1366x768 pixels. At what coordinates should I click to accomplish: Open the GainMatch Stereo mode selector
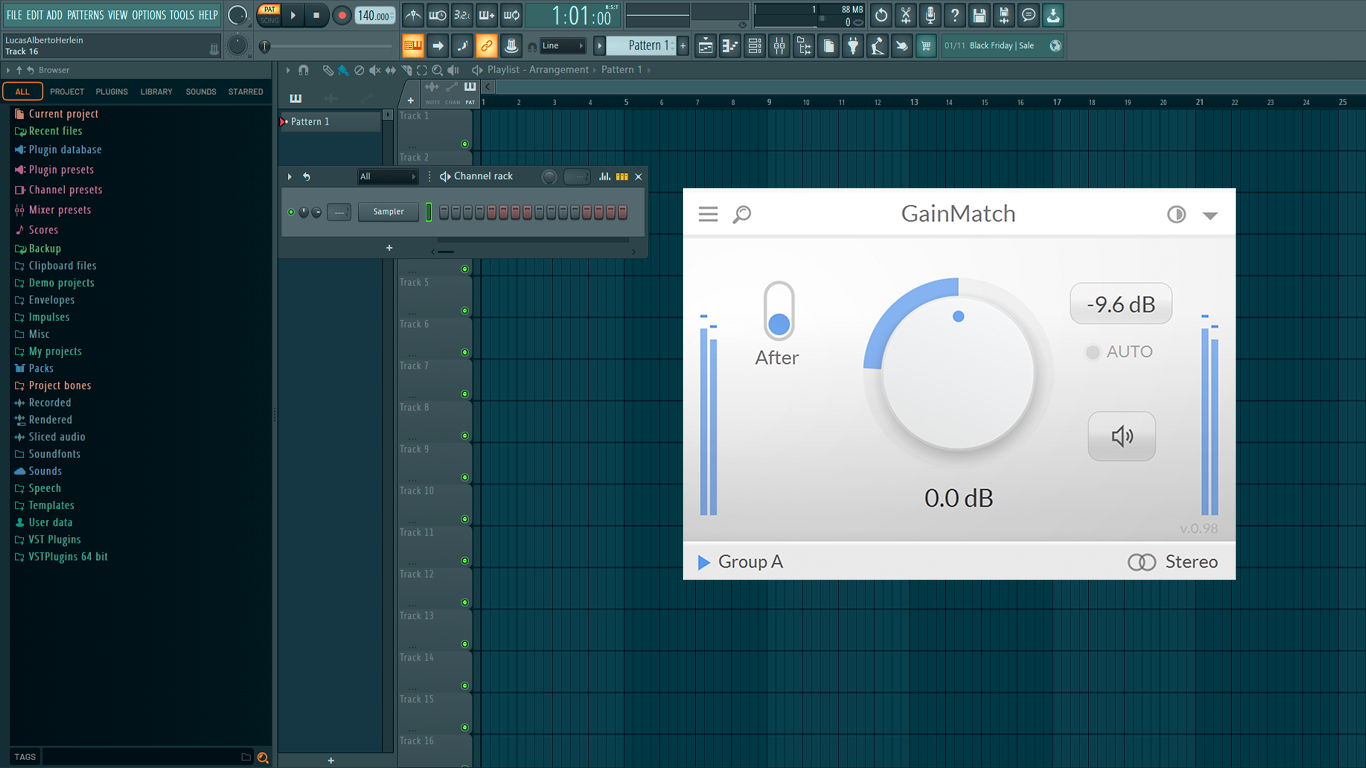point(1173,562)
